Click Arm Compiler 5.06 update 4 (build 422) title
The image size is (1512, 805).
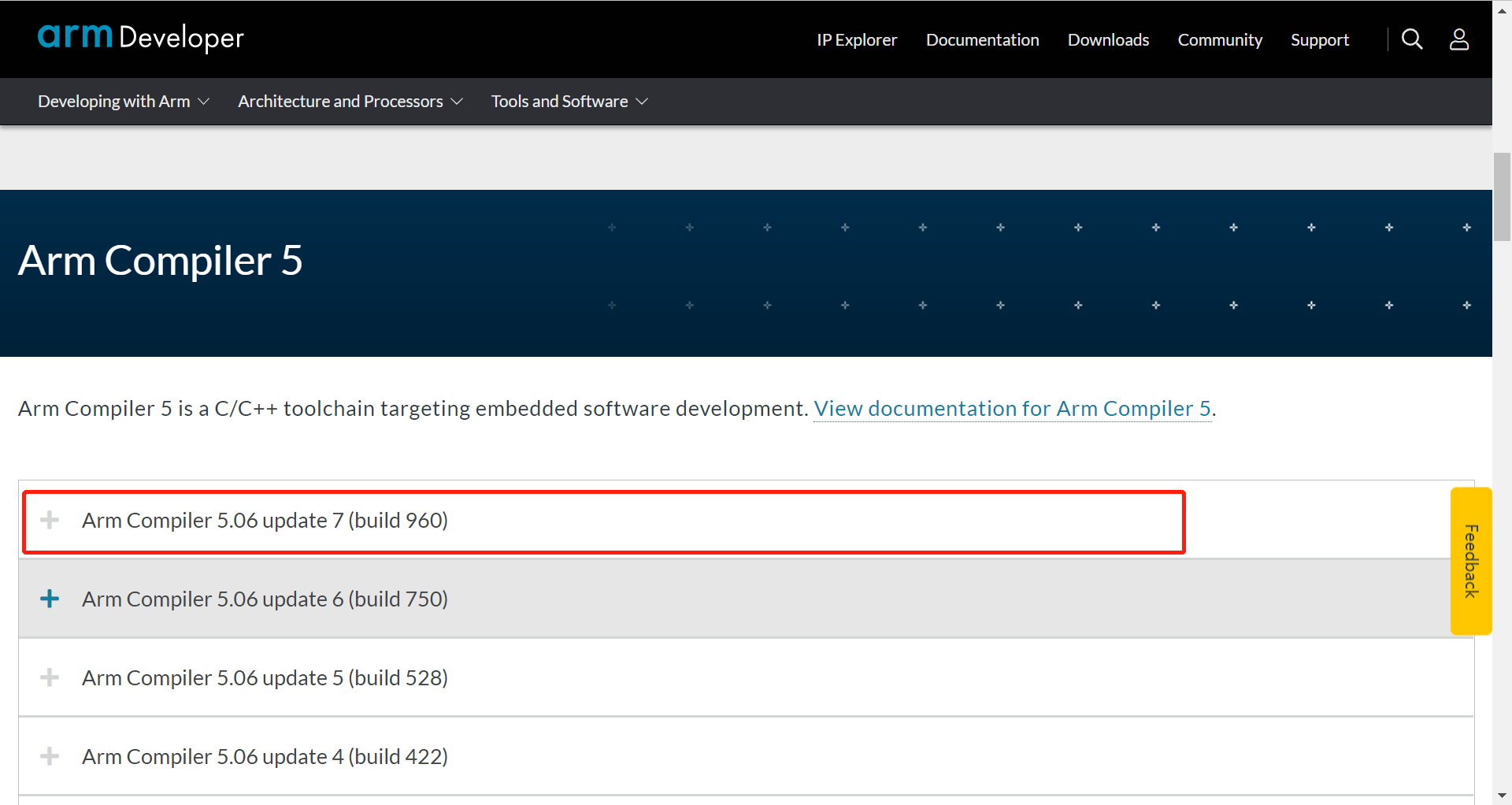(x=265, y=756)
